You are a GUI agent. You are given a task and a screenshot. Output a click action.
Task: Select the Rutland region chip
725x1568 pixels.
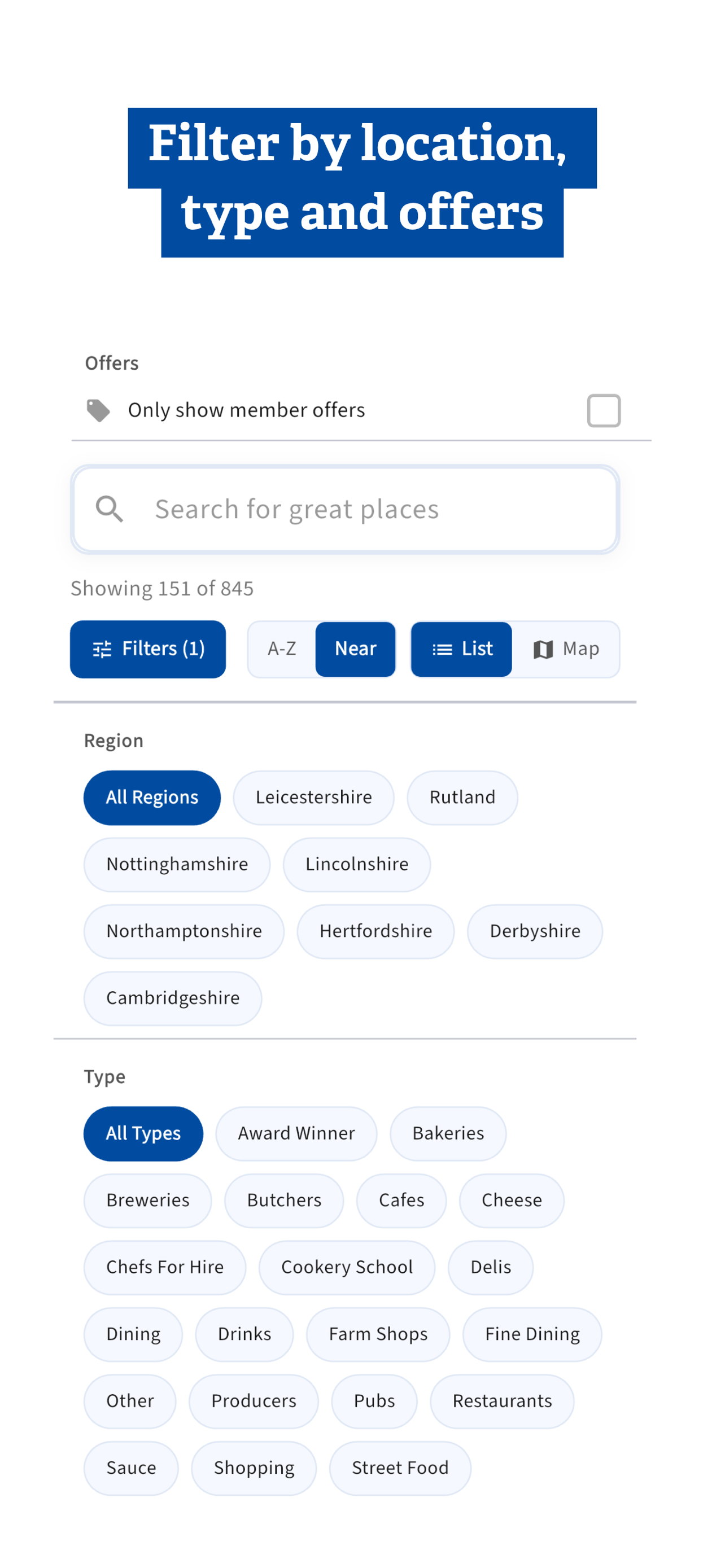coord(462,798)
